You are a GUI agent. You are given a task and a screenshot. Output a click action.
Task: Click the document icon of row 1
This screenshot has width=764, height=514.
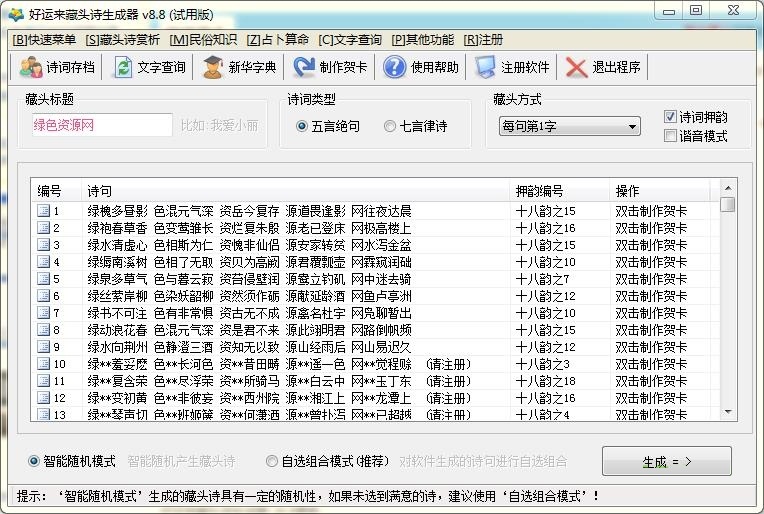pos(43,210)
